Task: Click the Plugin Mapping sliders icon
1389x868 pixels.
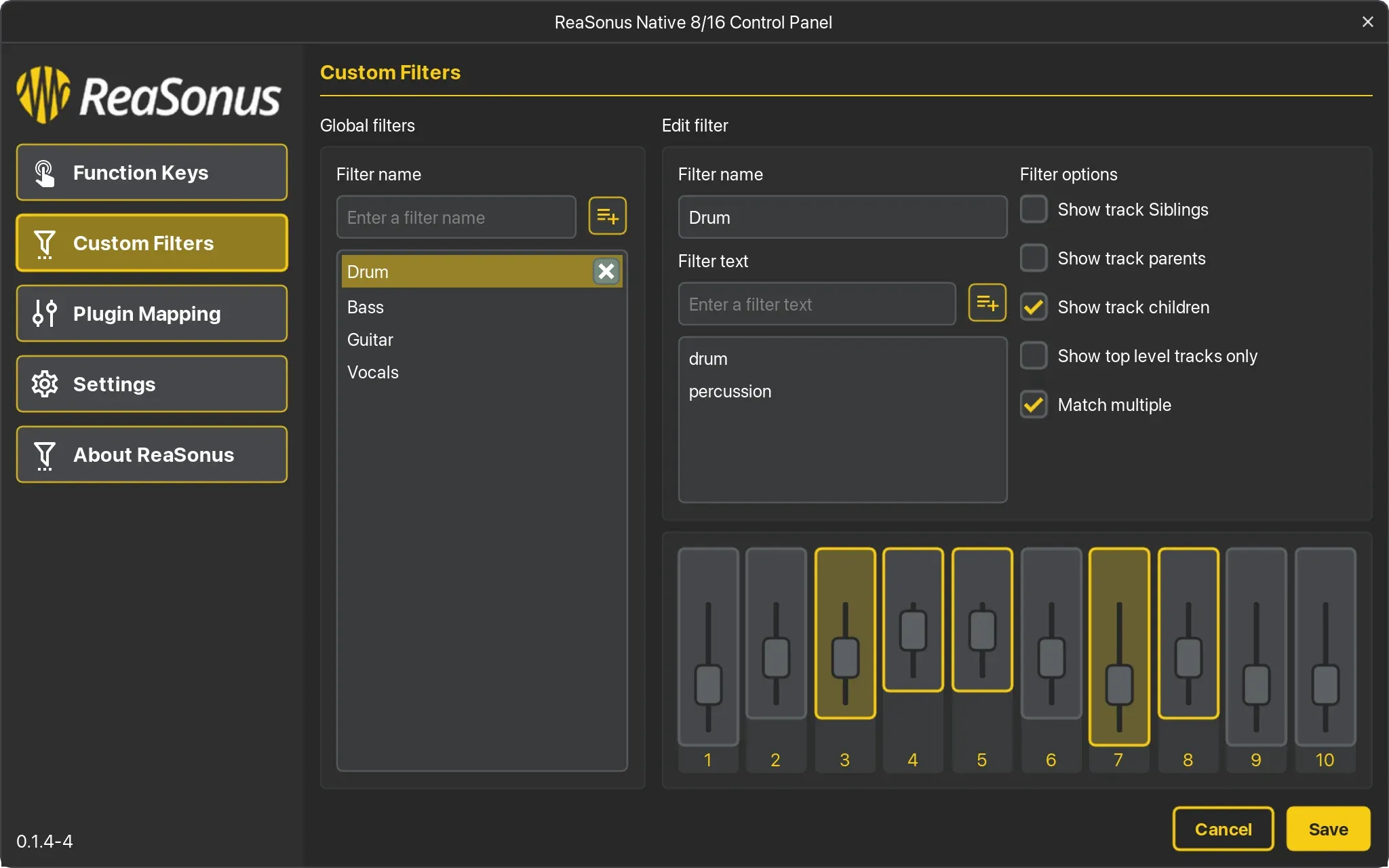Action: [45, 313]
